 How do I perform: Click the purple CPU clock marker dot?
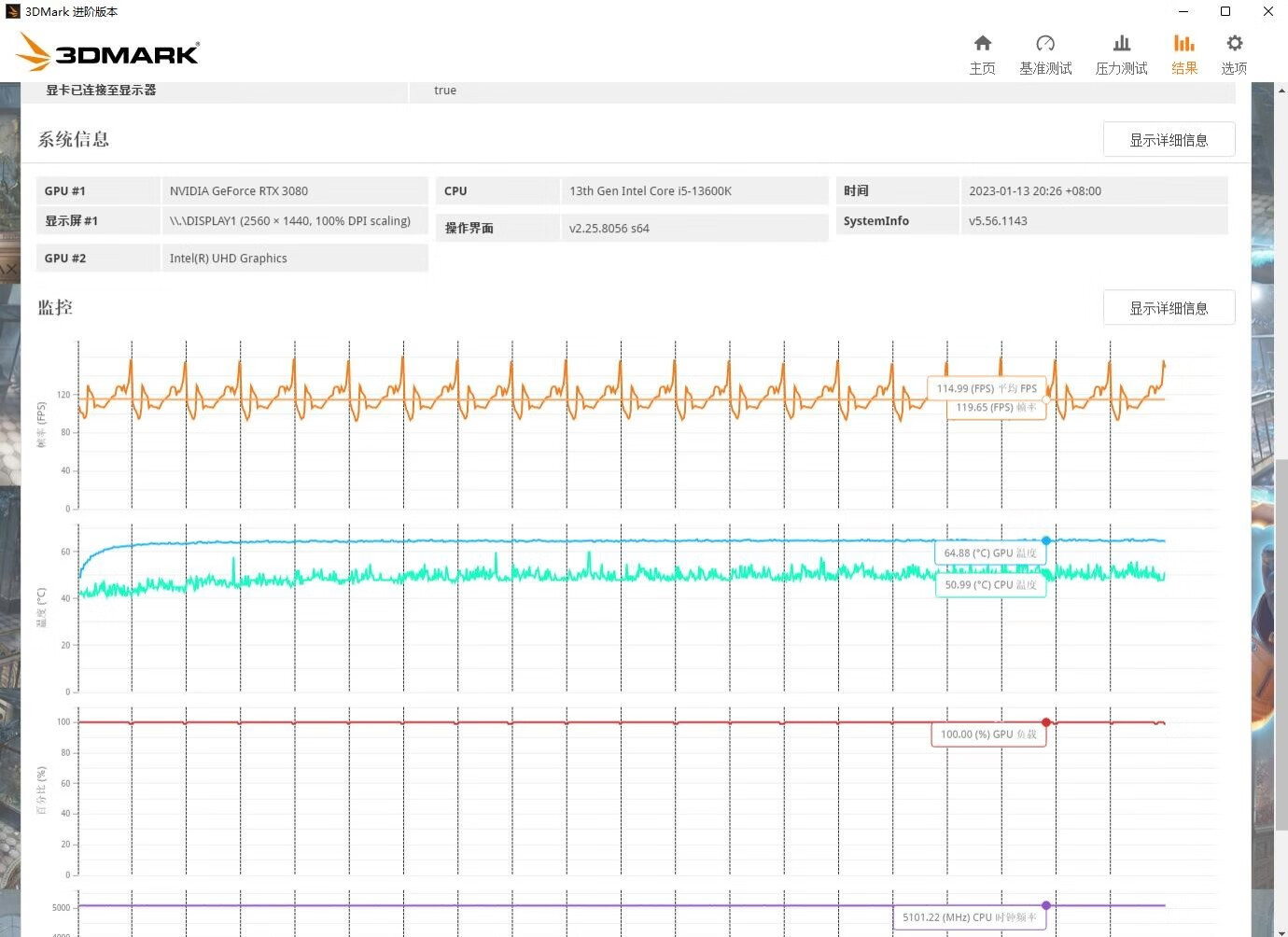pyautogui.click(x=1046, y=905)
